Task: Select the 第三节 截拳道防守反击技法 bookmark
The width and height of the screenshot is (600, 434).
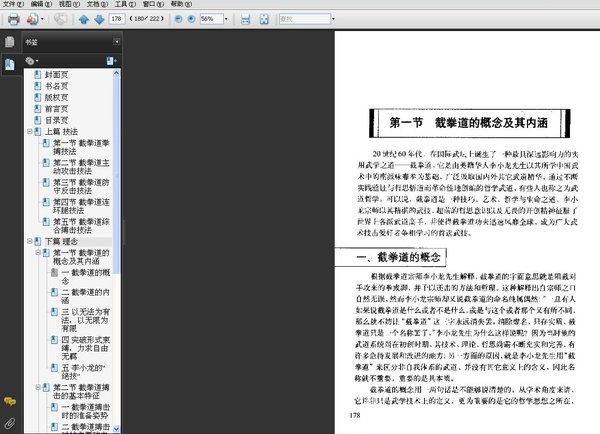Action: click(x=81, y=186)
